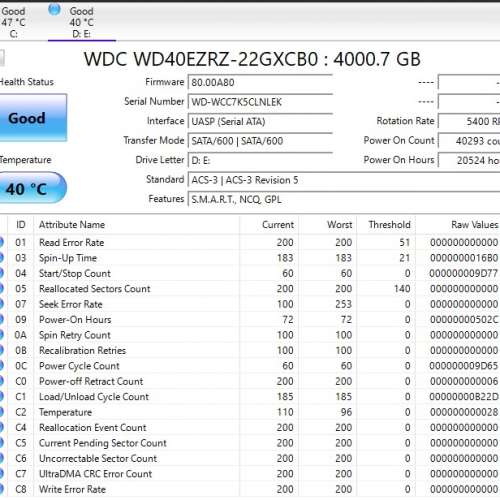Click the Worst column header
The image size is (500, 500).
tap(328, 225)
